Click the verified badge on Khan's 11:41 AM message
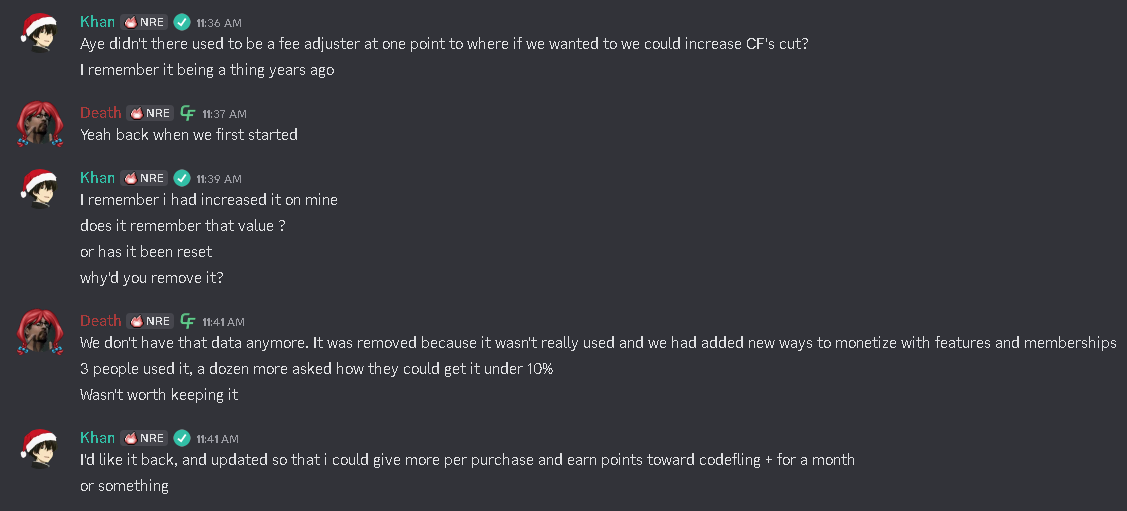The image size is (1127, 511). pos(181,438)
